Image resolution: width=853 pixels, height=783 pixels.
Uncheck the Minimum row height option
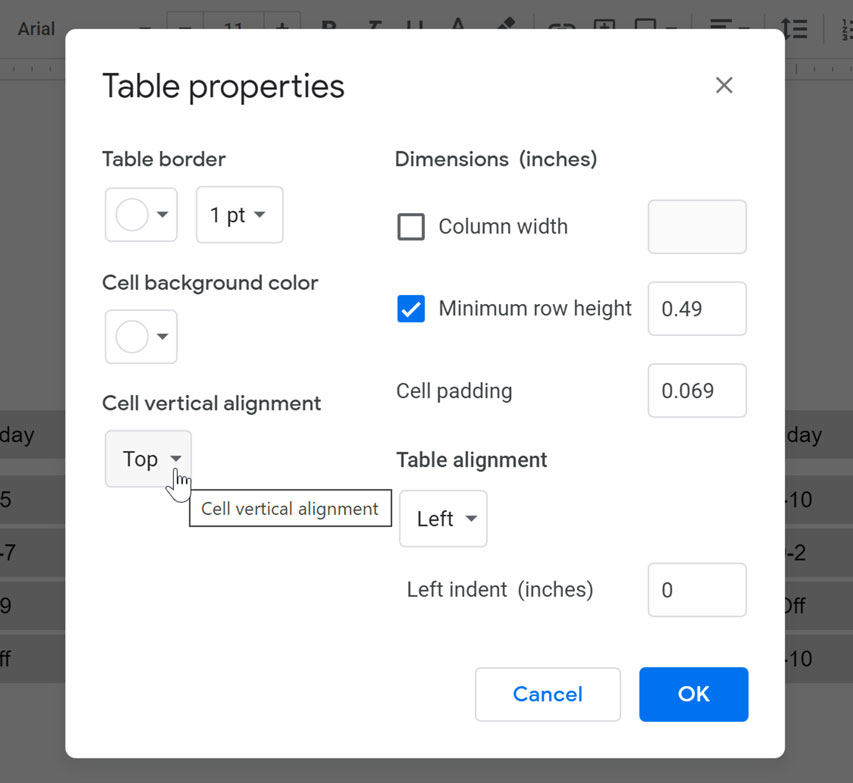click(x=411, y=309)
